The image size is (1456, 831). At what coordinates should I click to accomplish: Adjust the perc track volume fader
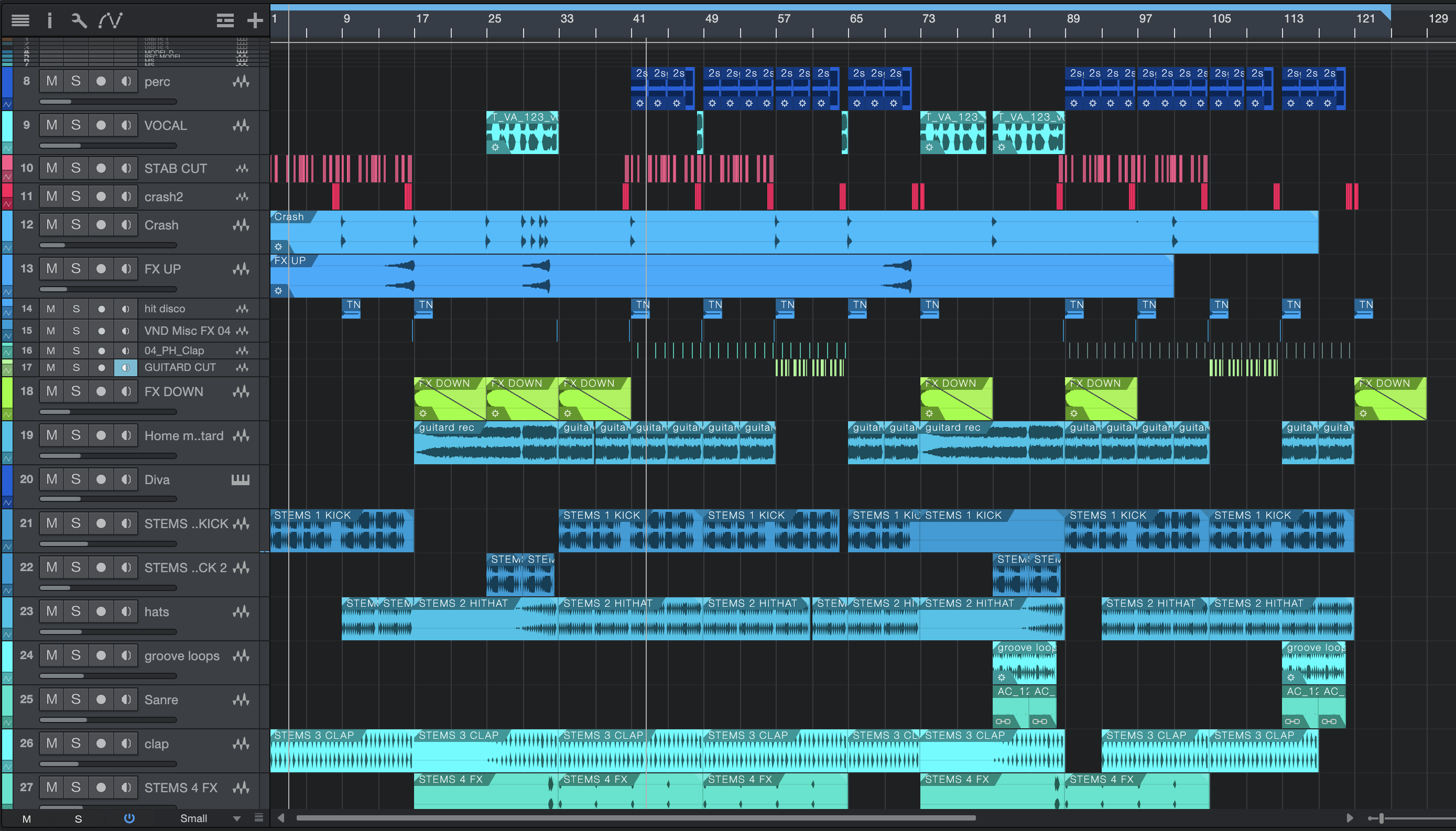[108, 102]
